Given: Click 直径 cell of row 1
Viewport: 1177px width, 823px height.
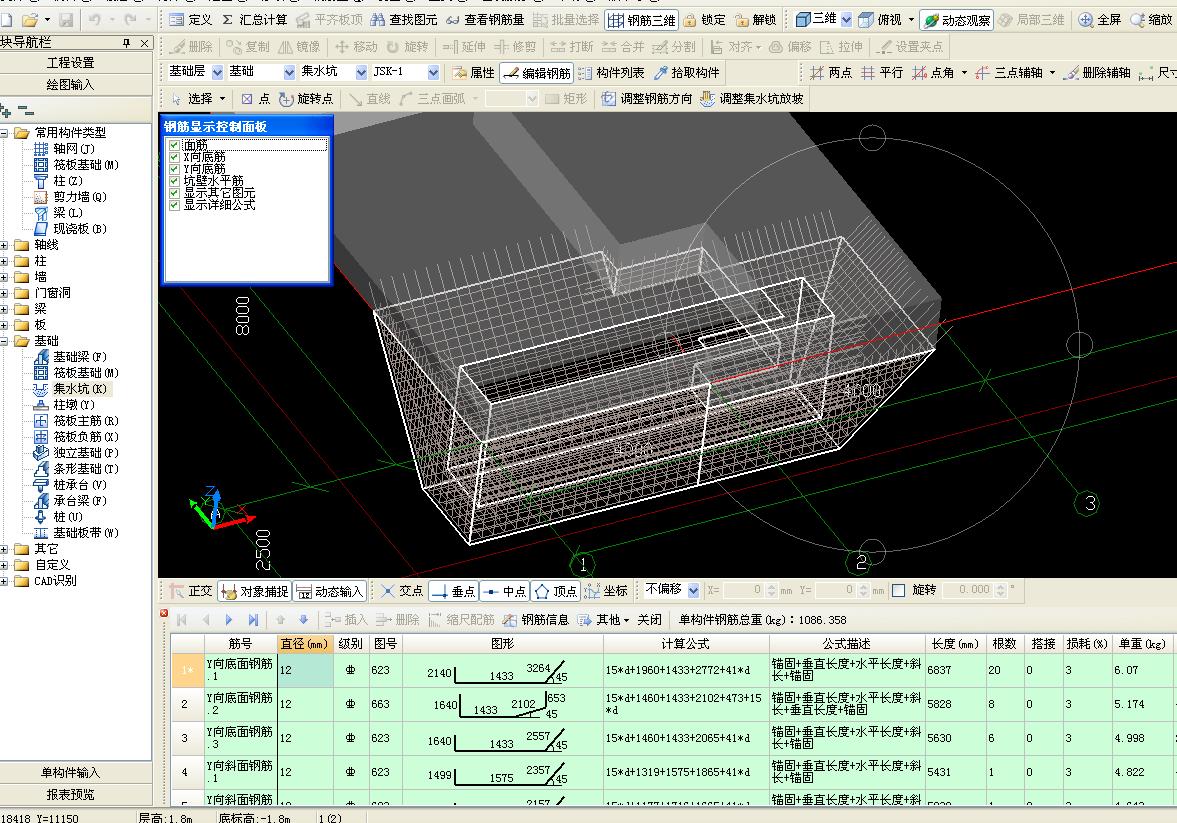Looking at the screenshot, I should pyautogui.click(x=305, y=670).
